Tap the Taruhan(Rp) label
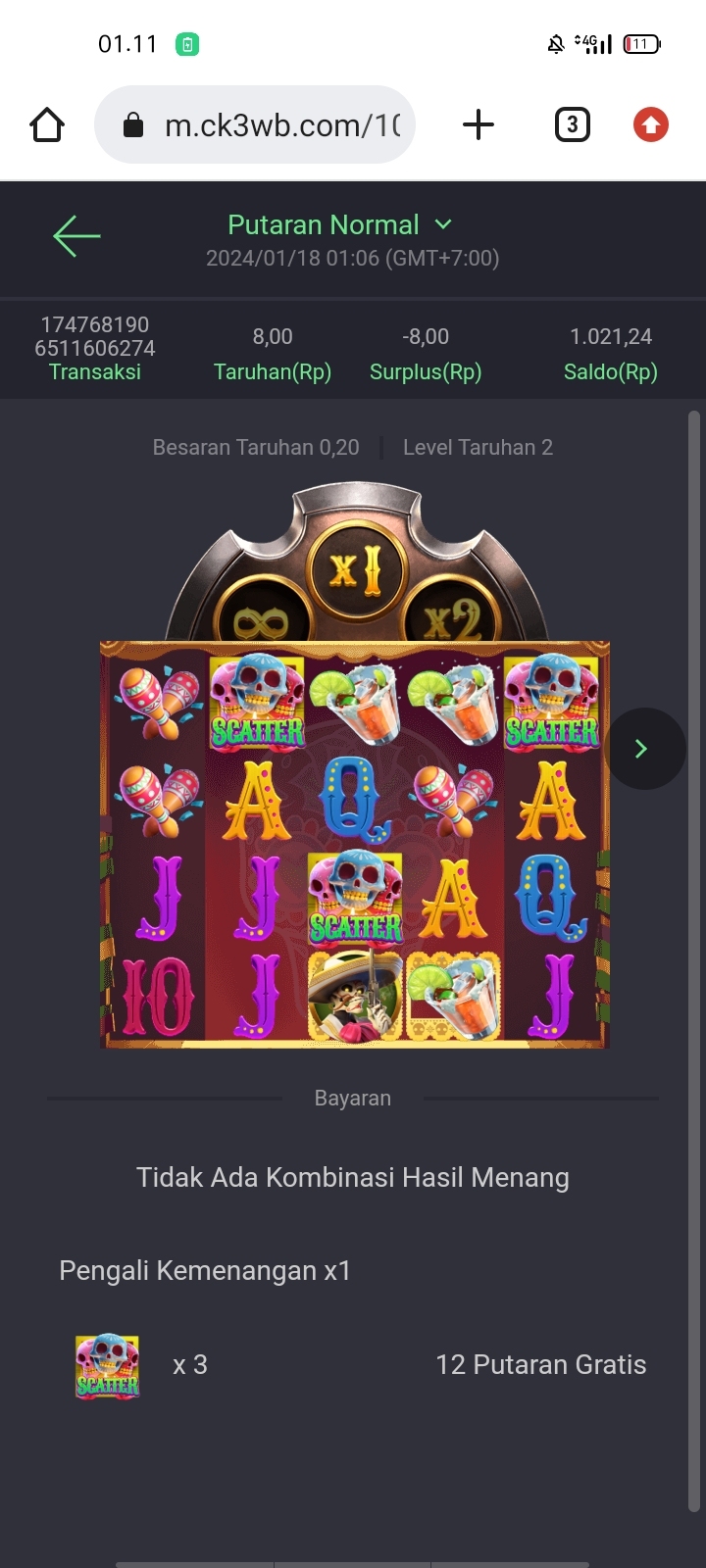The image size is (706, 1568). (x=273, y=372)
